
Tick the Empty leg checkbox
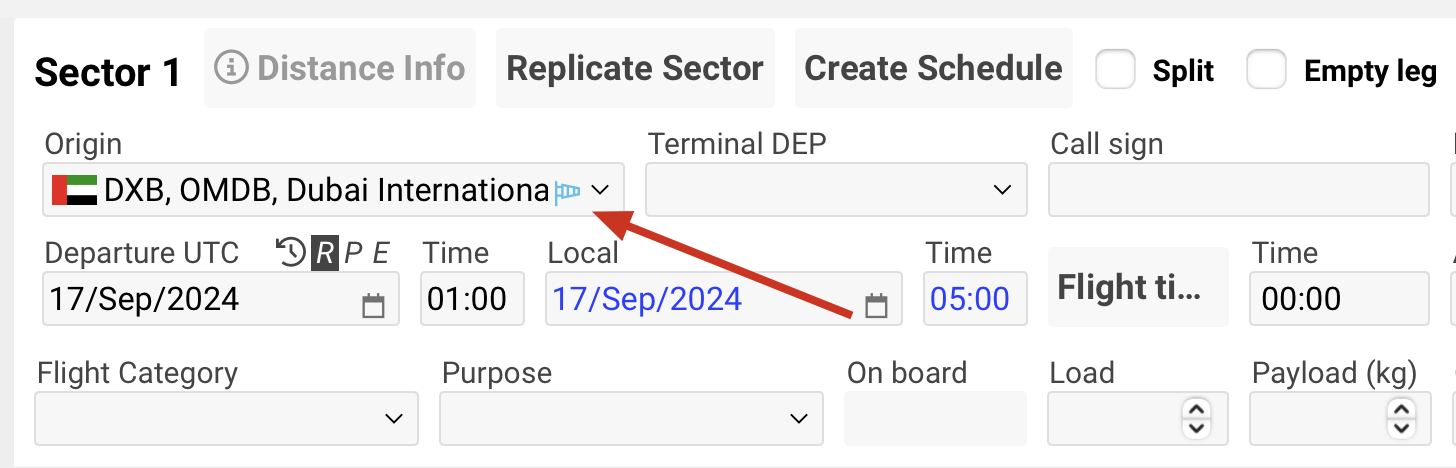[x=1266, y=70]
